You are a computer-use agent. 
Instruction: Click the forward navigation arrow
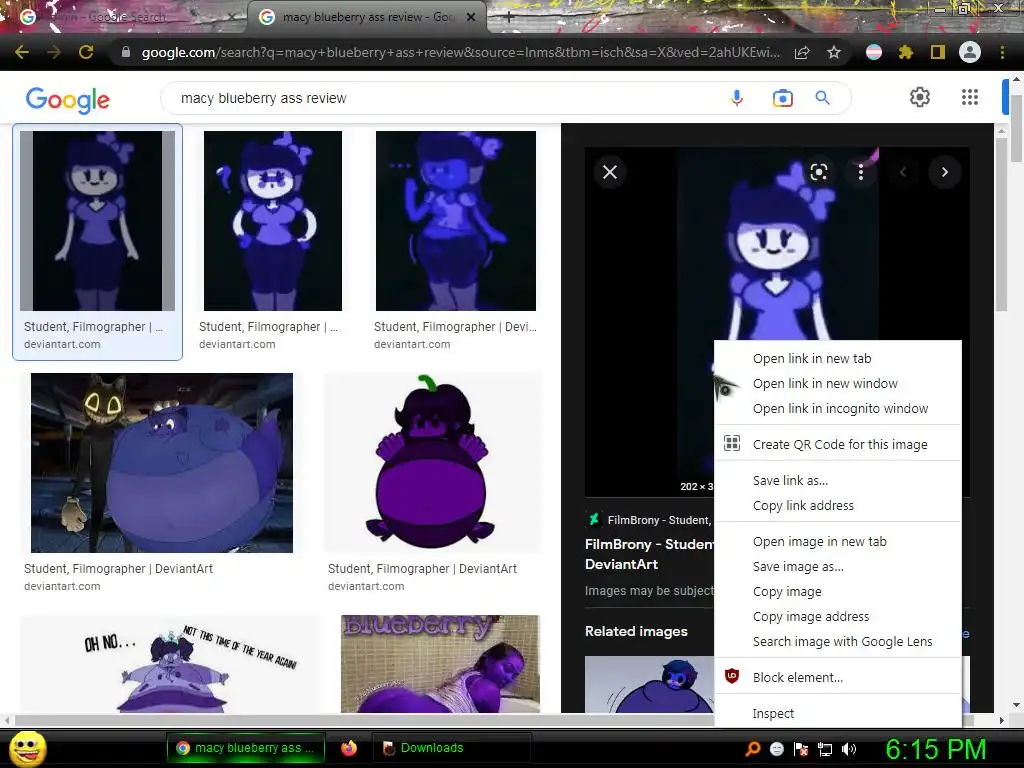pyautogui.click(x=54, y=52)
